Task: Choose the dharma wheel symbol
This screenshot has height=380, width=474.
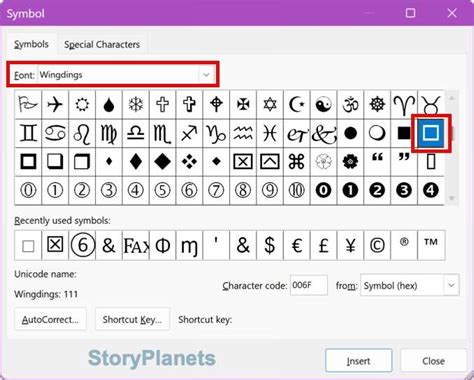Action: 377,104
